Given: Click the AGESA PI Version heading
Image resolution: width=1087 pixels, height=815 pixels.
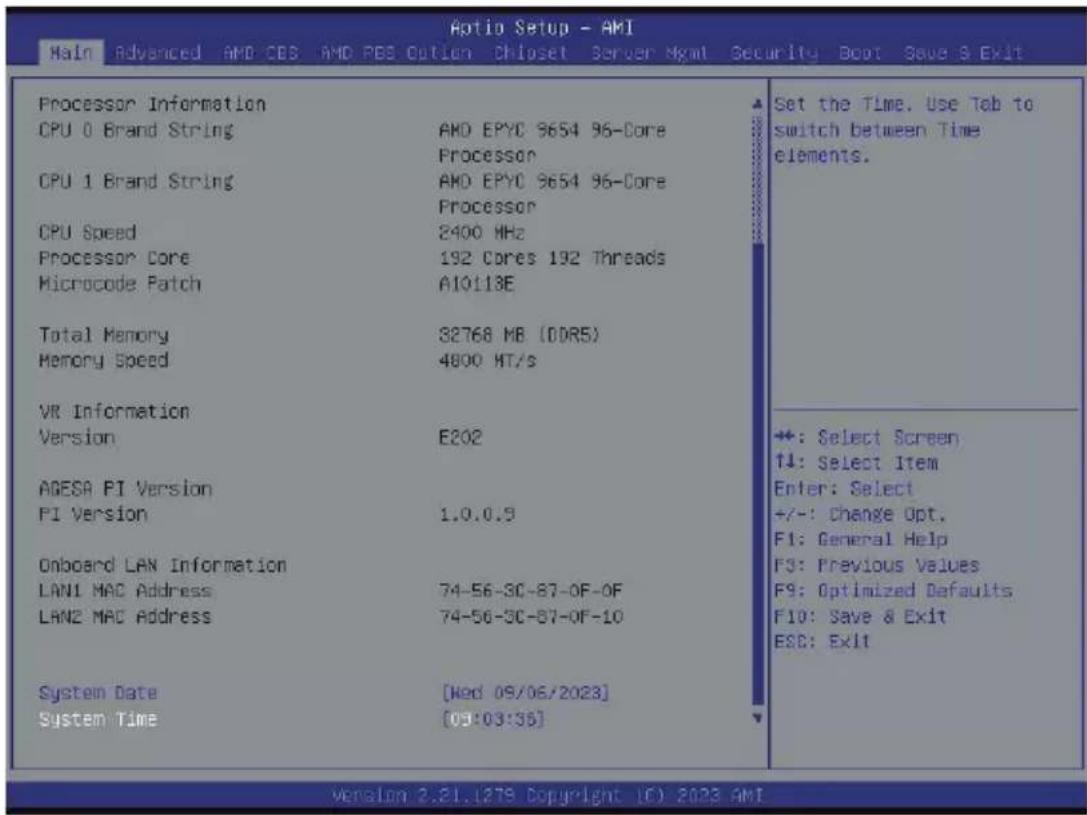Looking at the screenshot, I should pyautogui.click(x=125, y=489).
